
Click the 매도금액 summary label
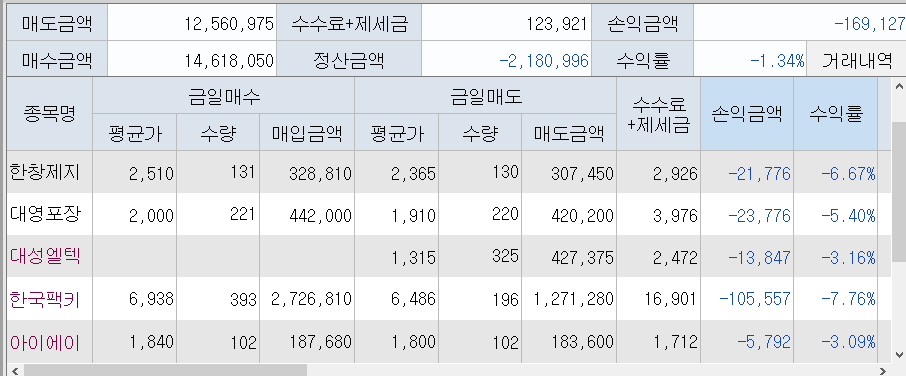pos(57,24)
